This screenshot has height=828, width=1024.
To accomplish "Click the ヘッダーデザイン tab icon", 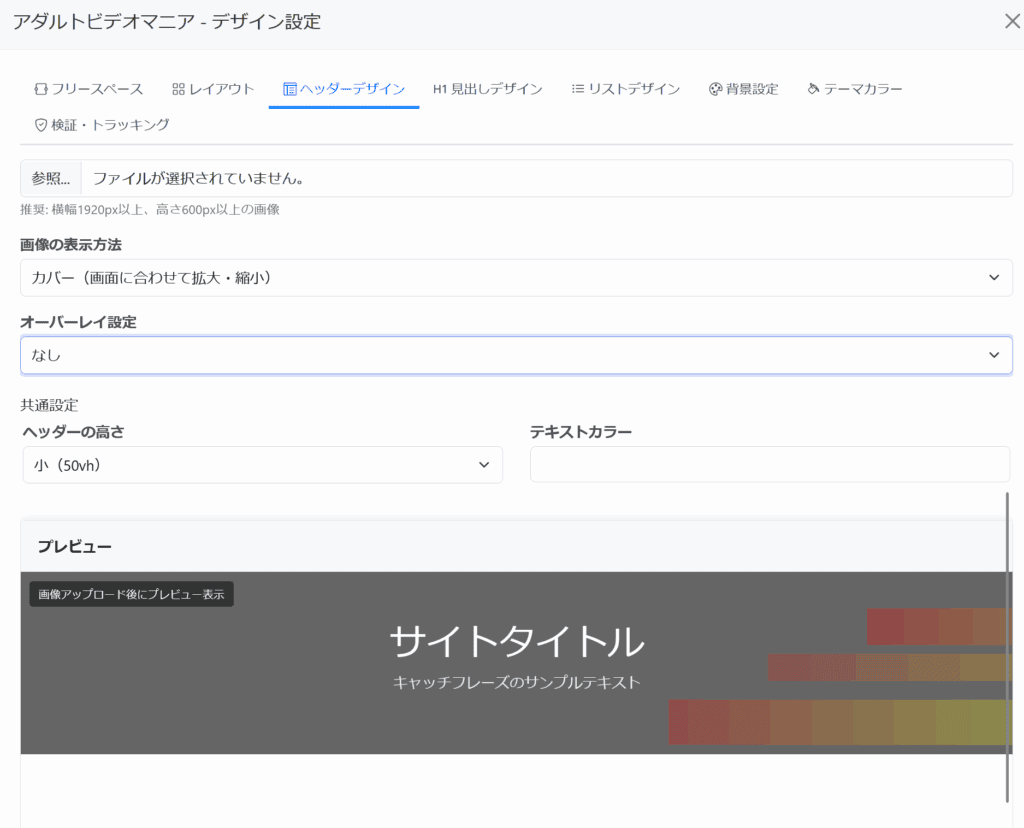I will click(x=290, y=89).
